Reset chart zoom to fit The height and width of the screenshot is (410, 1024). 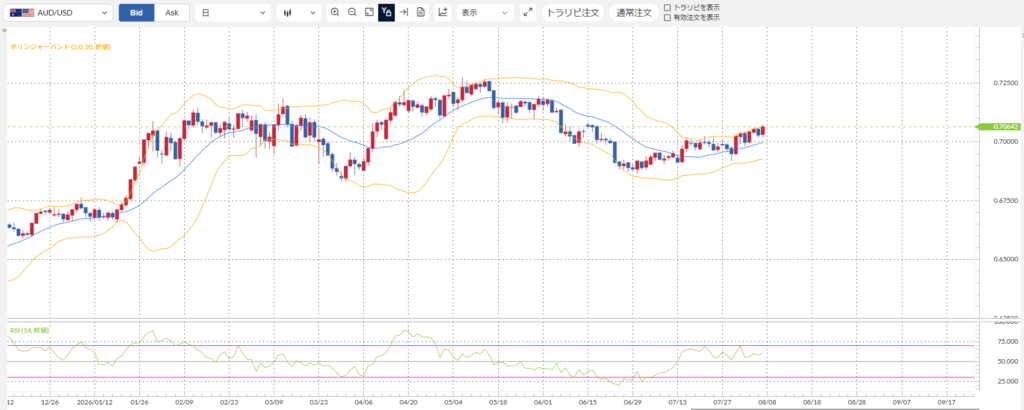click(x=369, y=12)
